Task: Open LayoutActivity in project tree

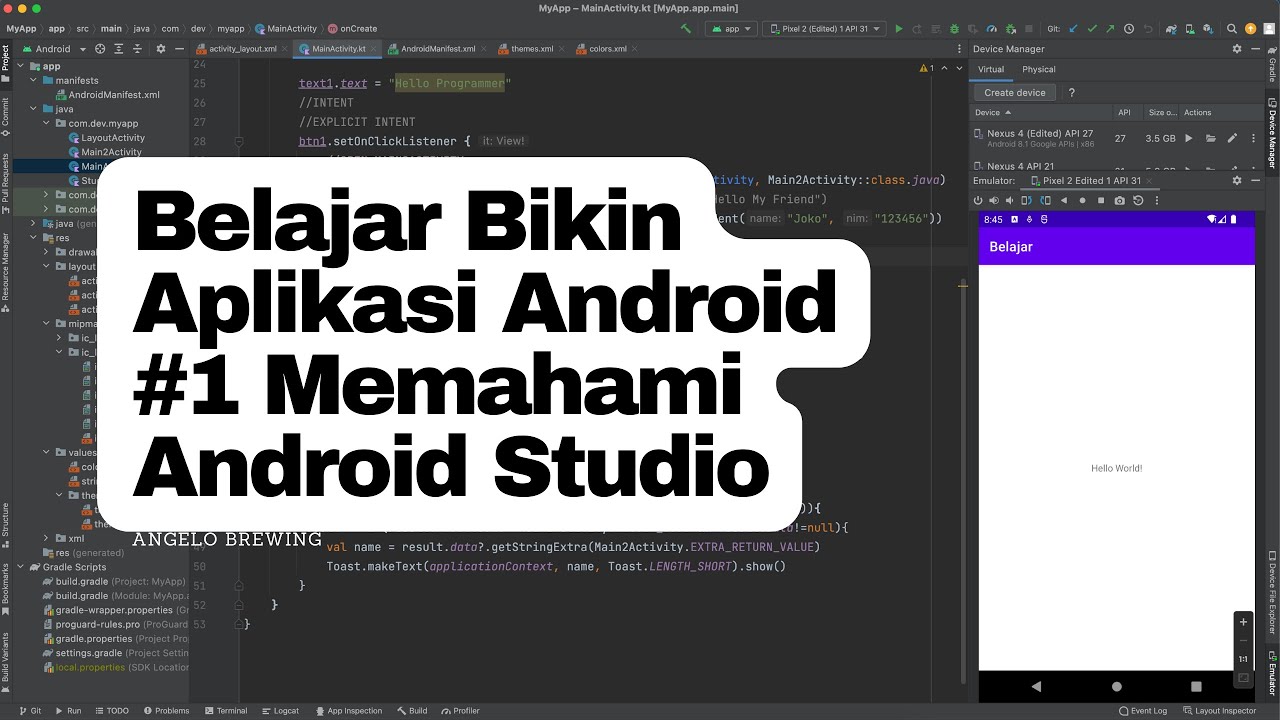Action: (106, 138)
